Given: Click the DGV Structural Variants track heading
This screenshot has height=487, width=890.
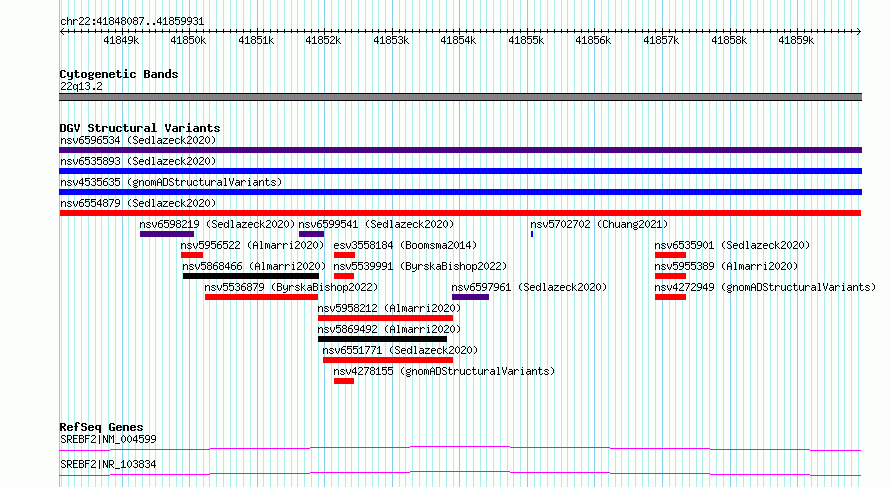Looking at the screenshot, I should pos(140,128).
